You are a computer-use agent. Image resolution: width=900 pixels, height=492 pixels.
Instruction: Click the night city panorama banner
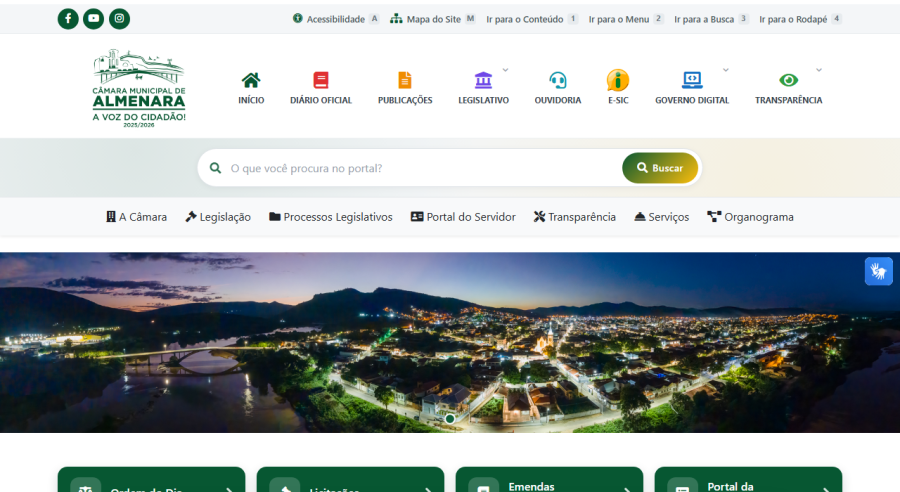[x=450, y=342]
